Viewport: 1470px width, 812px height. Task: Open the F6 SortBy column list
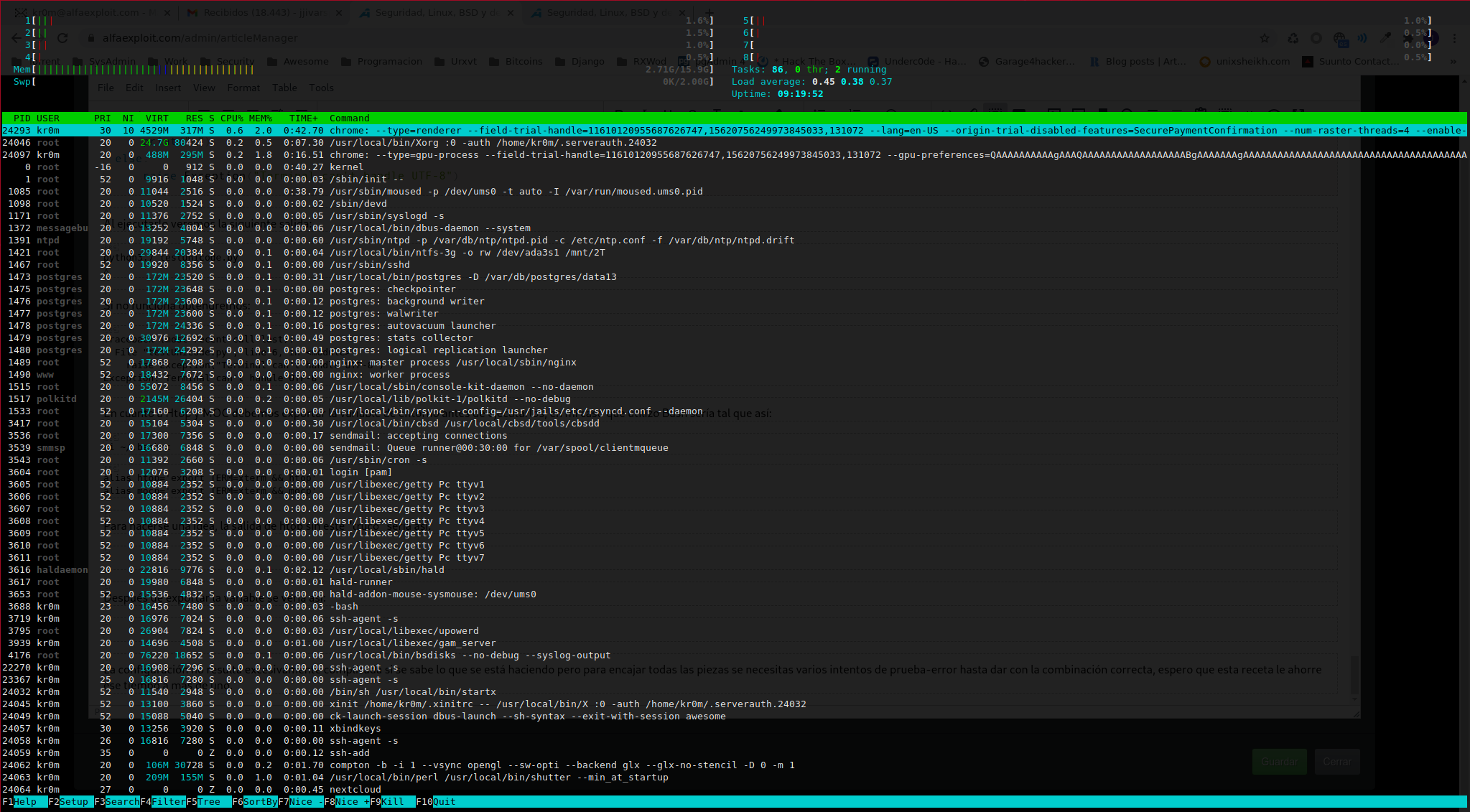(260, 802)
